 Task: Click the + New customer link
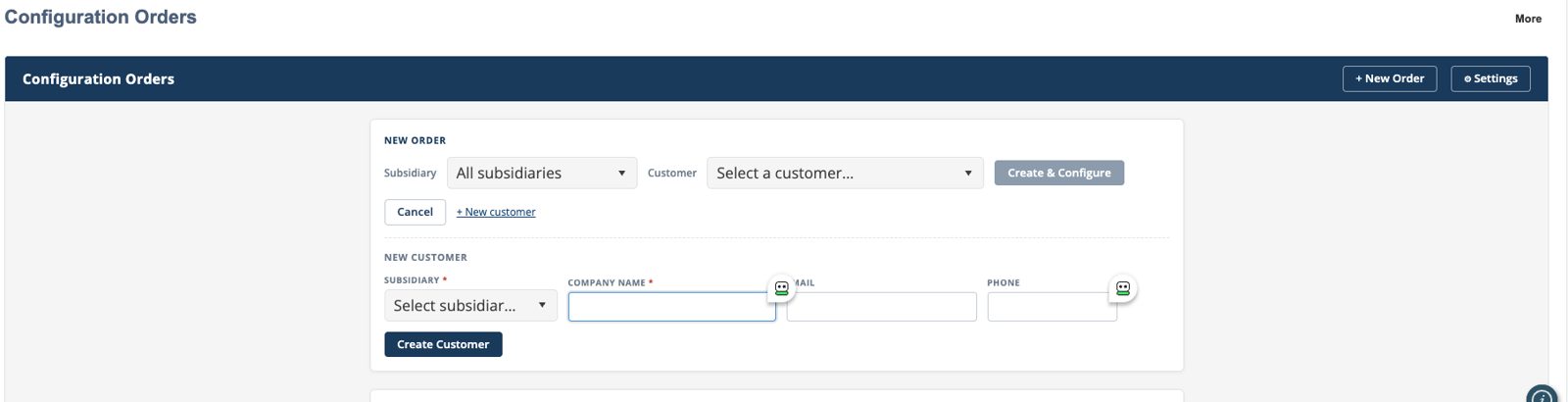pos(496,212)
